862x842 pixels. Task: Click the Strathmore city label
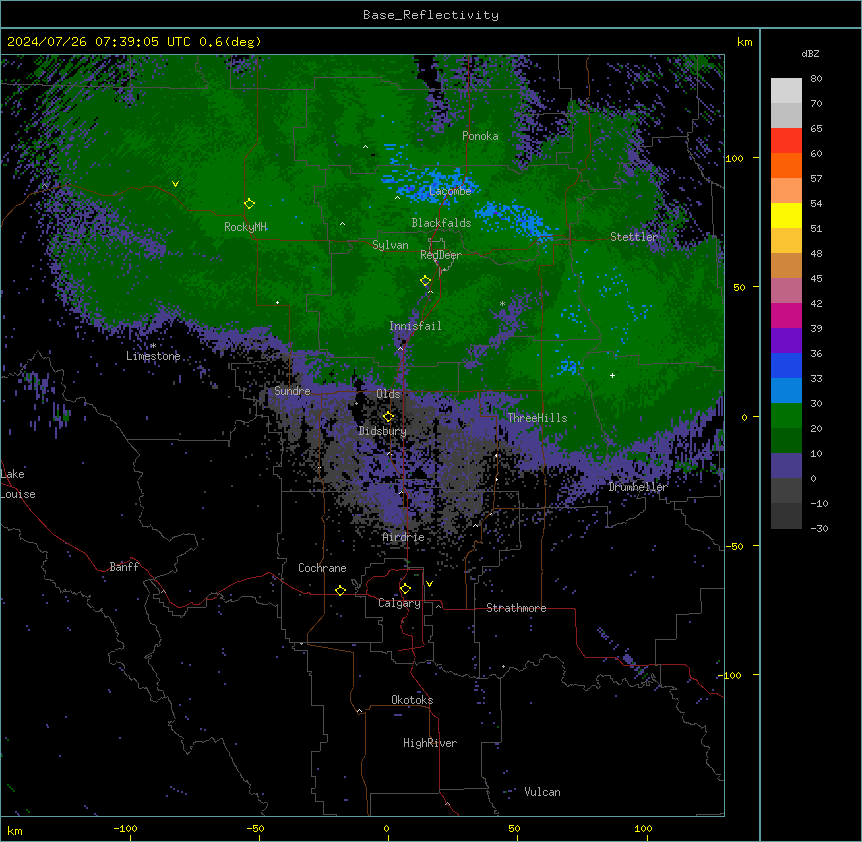[516, 608]
